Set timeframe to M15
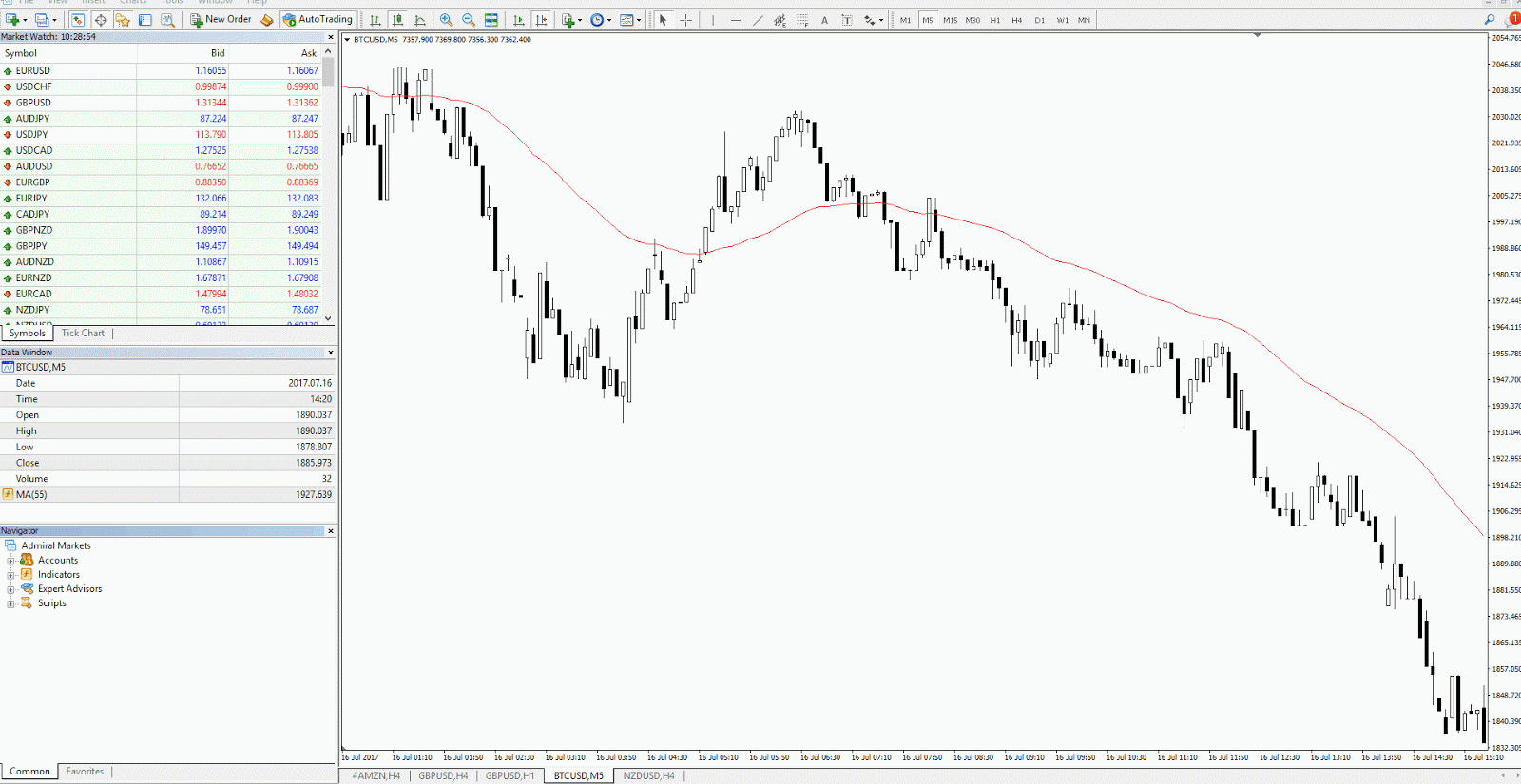 950,20
